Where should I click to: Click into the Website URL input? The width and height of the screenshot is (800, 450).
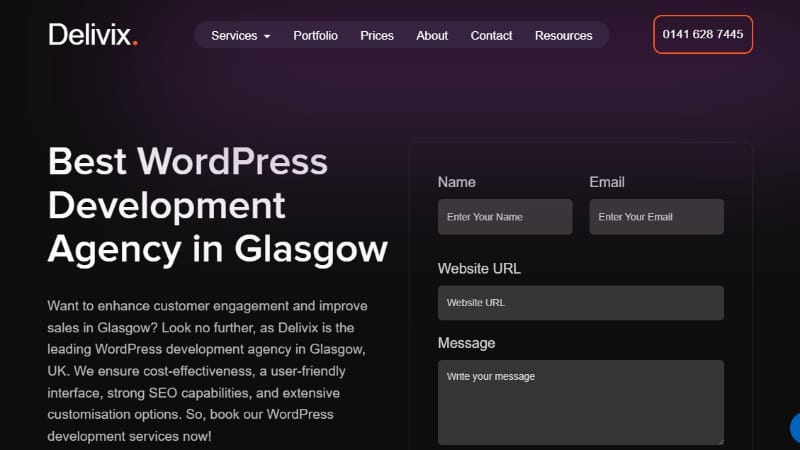(581, 303)
